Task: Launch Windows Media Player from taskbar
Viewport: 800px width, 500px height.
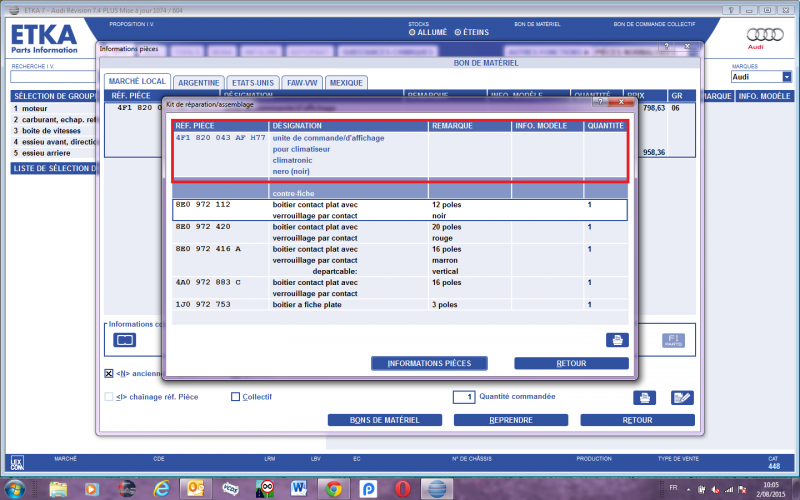Action: [92, 489]
